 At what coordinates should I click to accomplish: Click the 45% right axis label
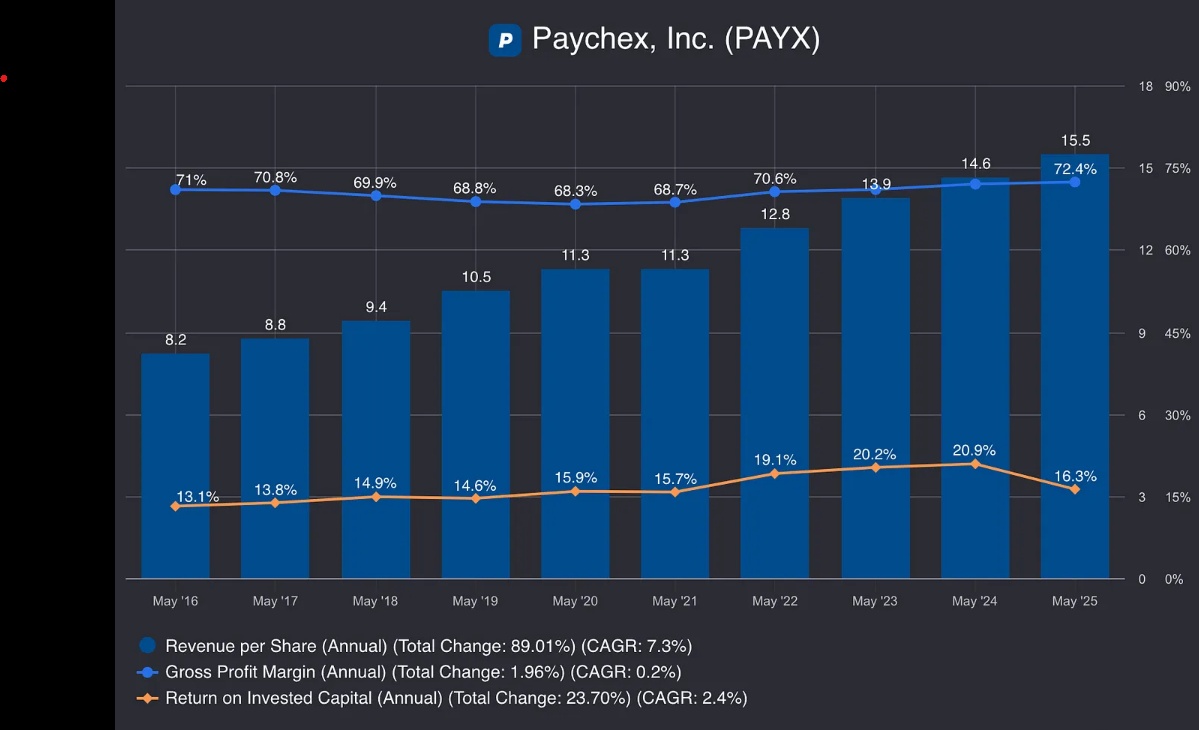pyautogui.click(x=1178, y=333)
